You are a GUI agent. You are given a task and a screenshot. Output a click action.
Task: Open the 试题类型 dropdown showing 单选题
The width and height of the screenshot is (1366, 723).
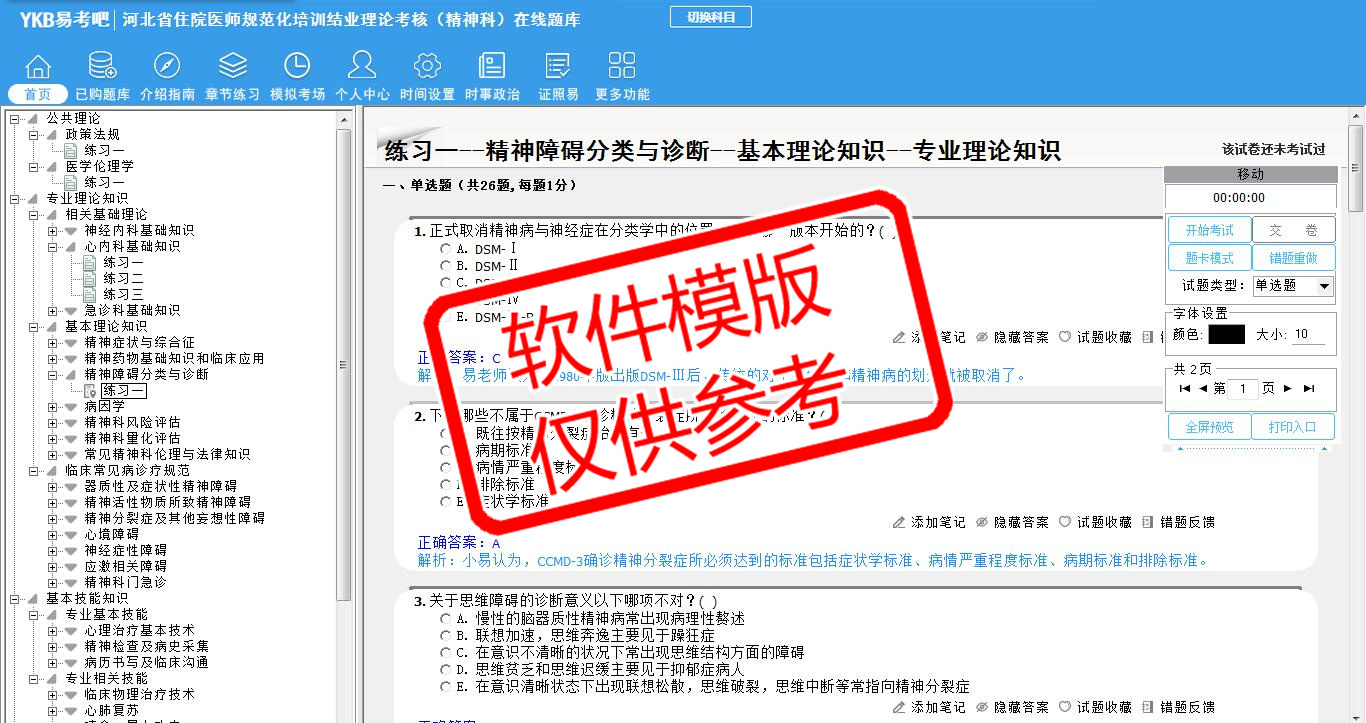click(x=1293, y=286)
